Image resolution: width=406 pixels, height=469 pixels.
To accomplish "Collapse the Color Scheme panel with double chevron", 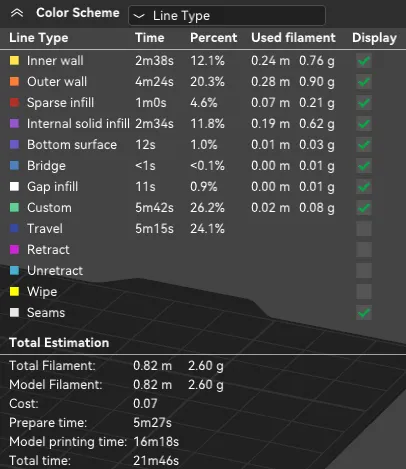I will [17, 13].
